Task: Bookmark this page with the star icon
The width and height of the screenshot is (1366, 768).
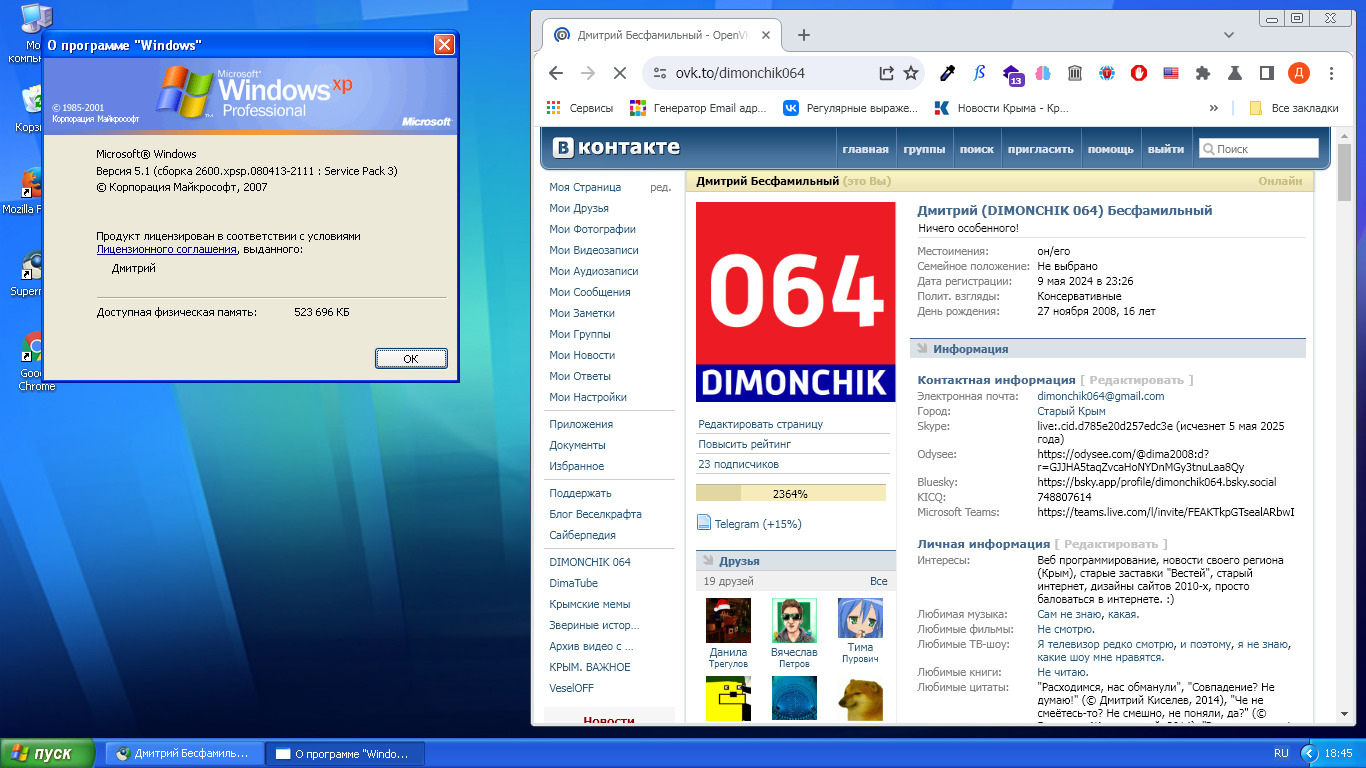Action: click(911, 73)
